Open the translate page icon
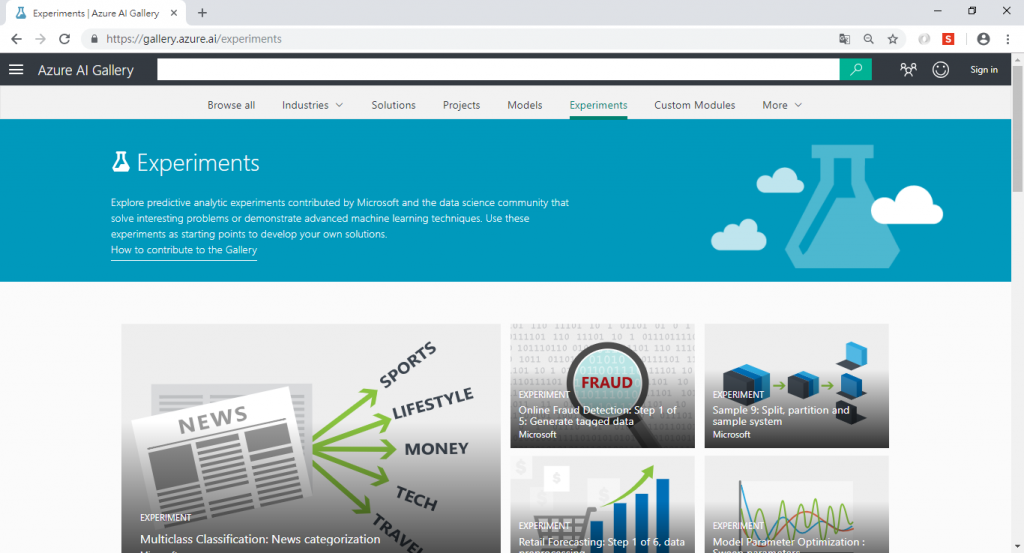Image resolution: width=1024 pixels, height=553 pixels. (x=844, y=39)
